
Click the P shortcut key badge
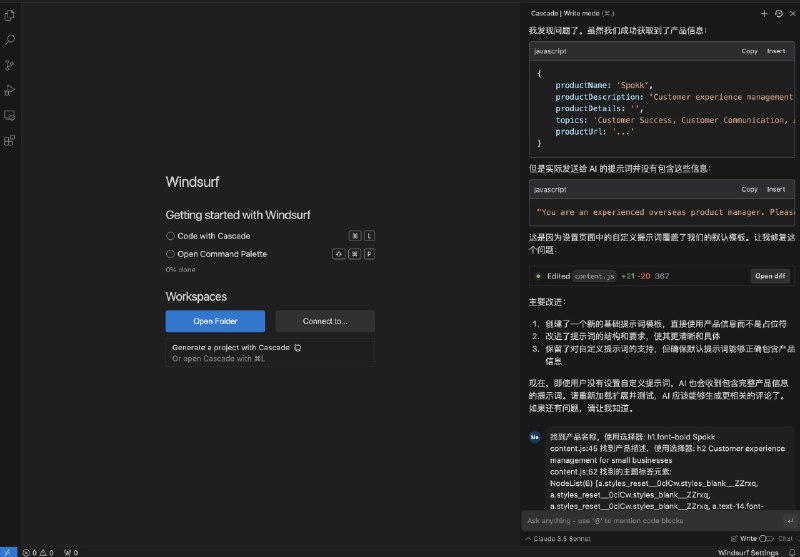(369, 254)
